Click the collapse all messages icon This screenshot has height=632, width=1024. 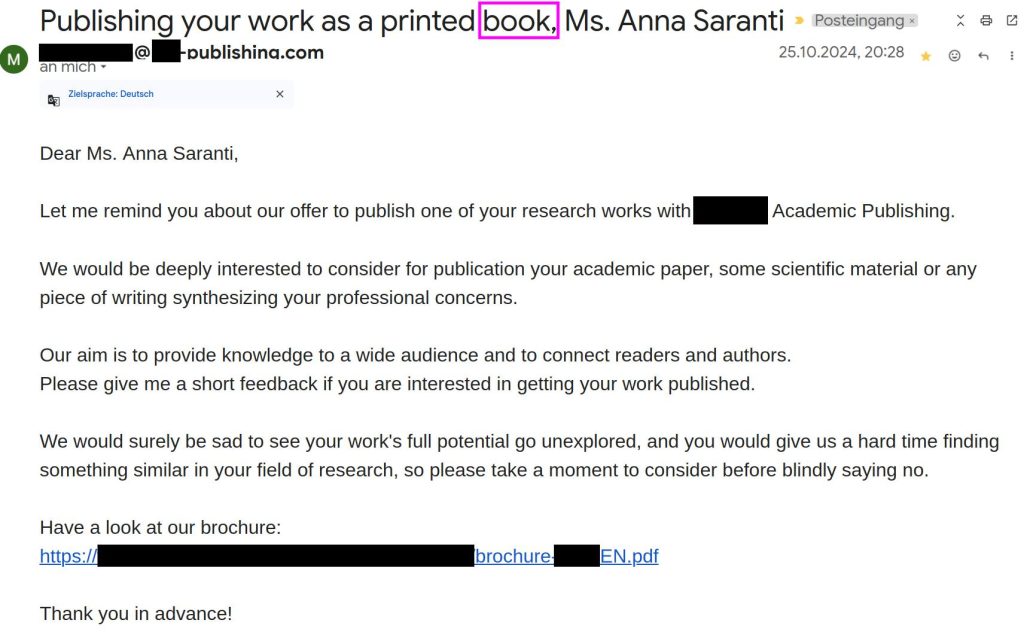tap(960, 21)
